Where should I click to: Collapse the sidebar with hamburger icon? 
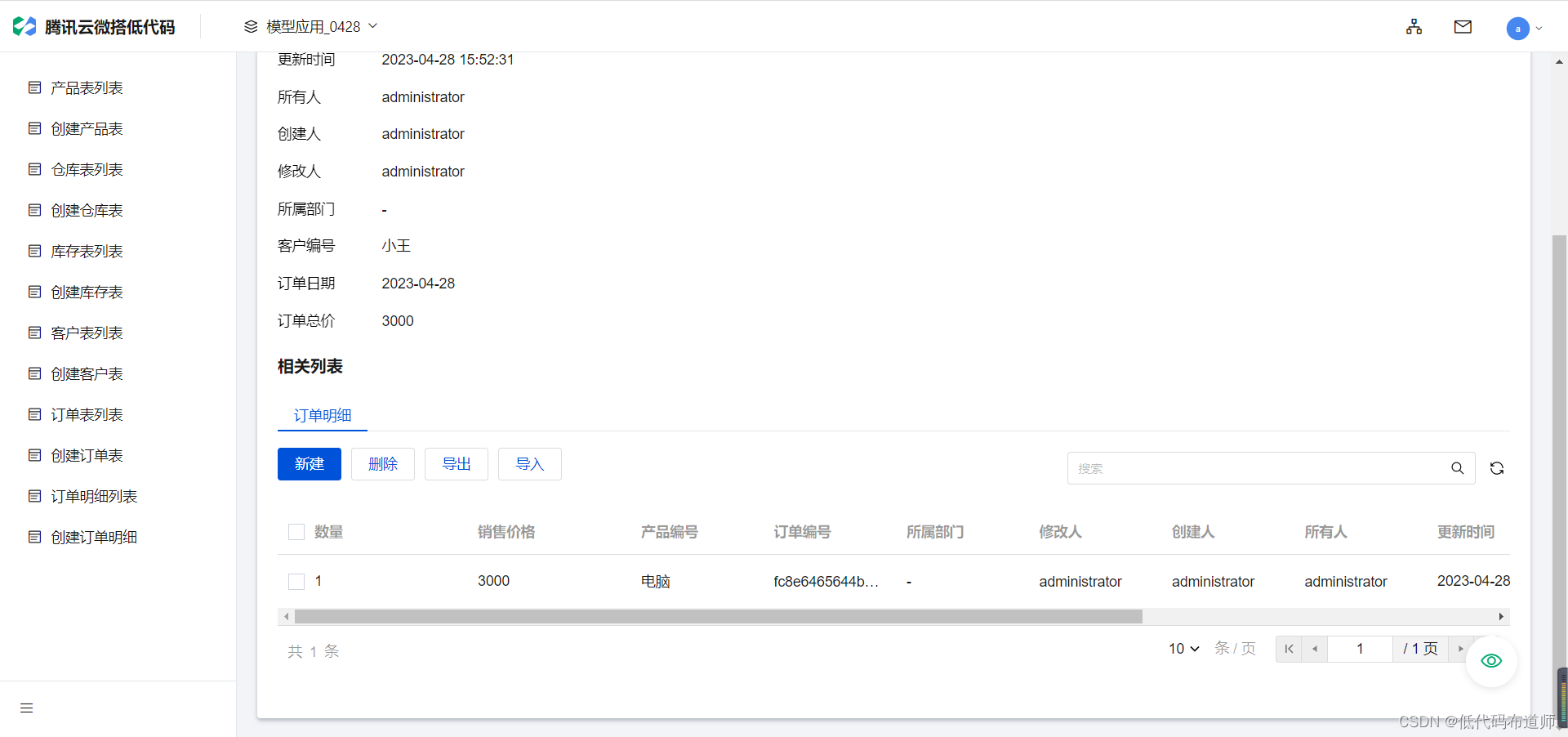coord(27,708)
